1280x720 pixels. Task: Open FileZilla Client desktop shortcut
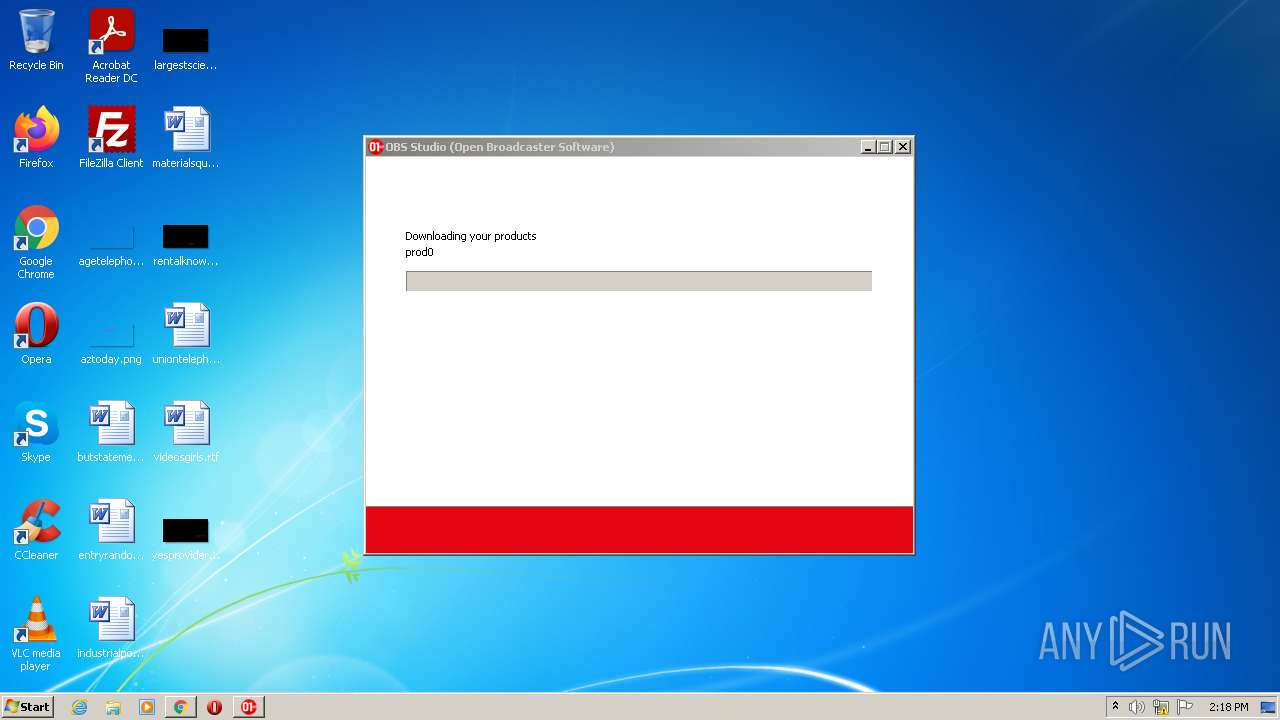click(x=111, y=138)
